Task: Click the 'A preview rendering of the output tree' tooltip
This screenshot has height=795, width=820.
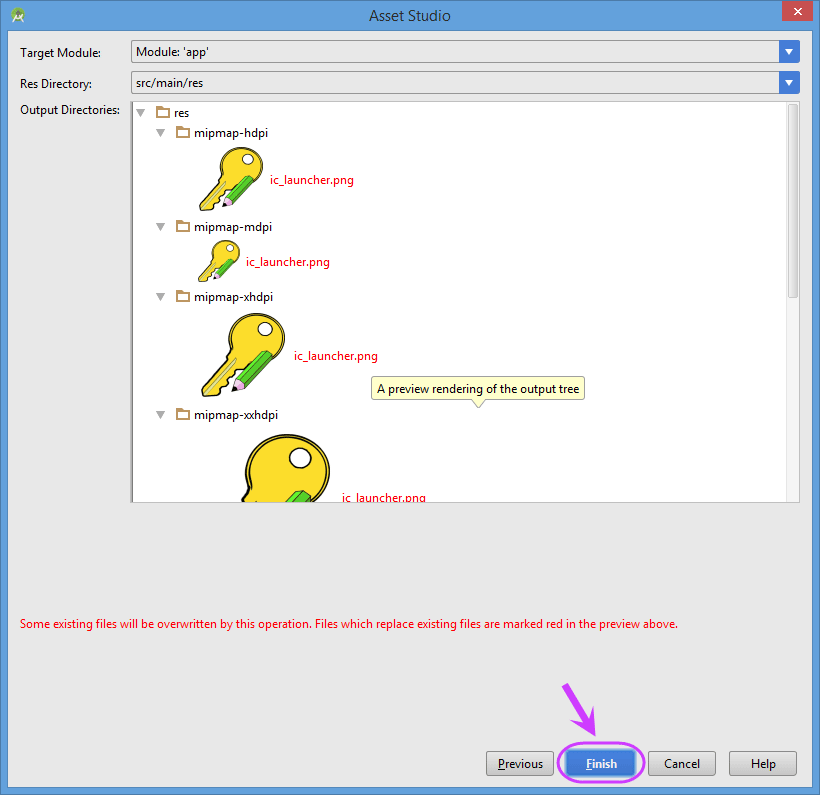Action: (x=478, y=389)
